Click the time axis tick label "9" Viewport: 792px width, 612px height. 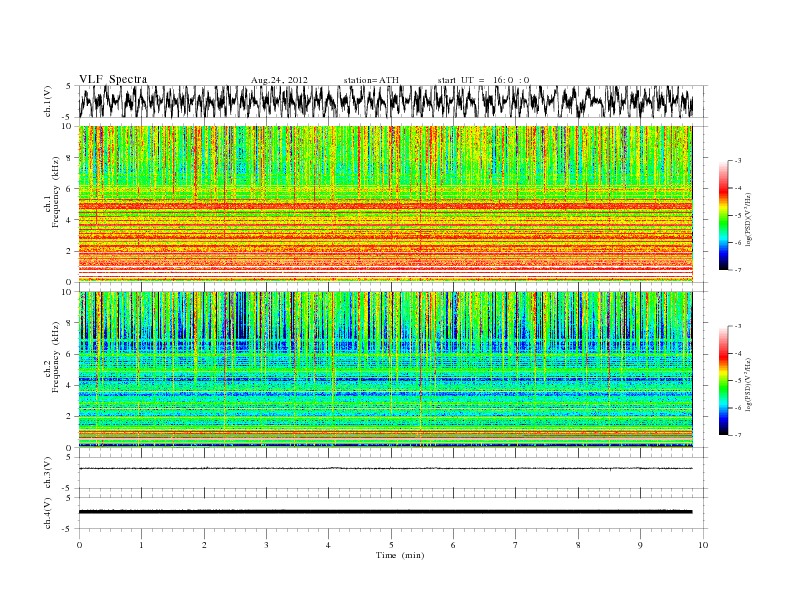click(x=640, y=545)
